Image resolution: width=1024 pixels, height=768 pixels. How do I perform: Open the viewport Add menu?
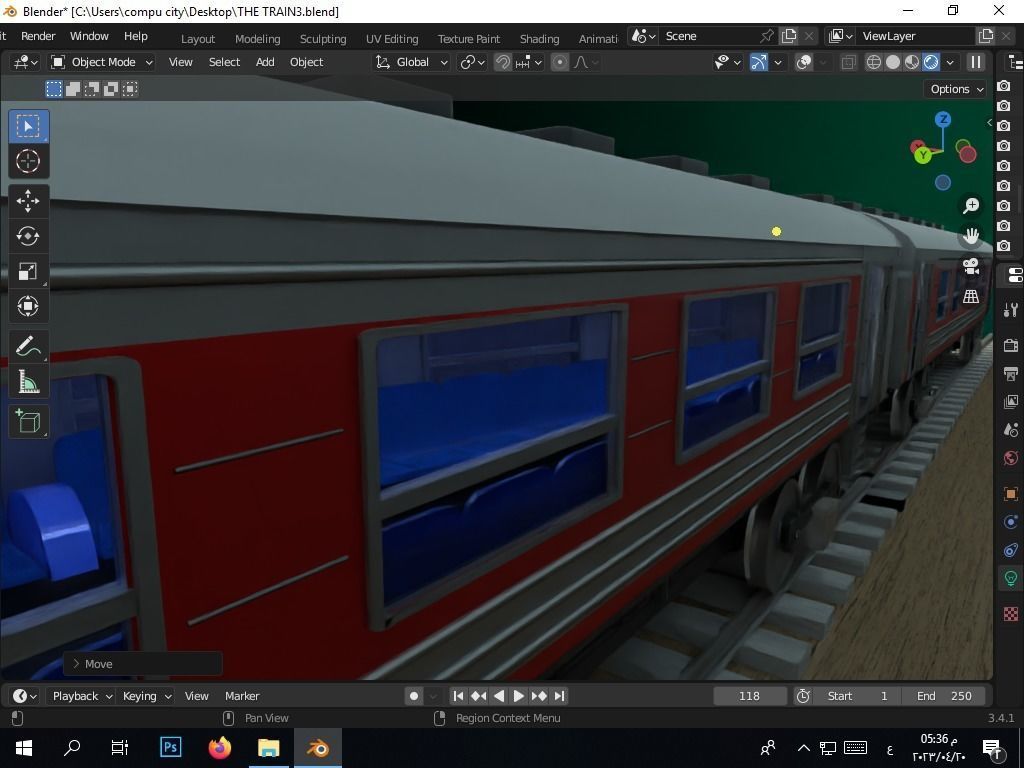click(x=264, y=62)
